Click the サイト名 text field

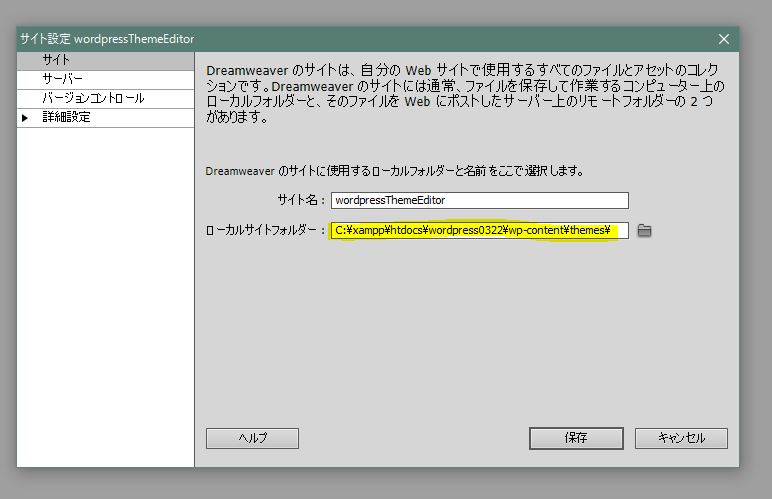[x=480, y=200]
